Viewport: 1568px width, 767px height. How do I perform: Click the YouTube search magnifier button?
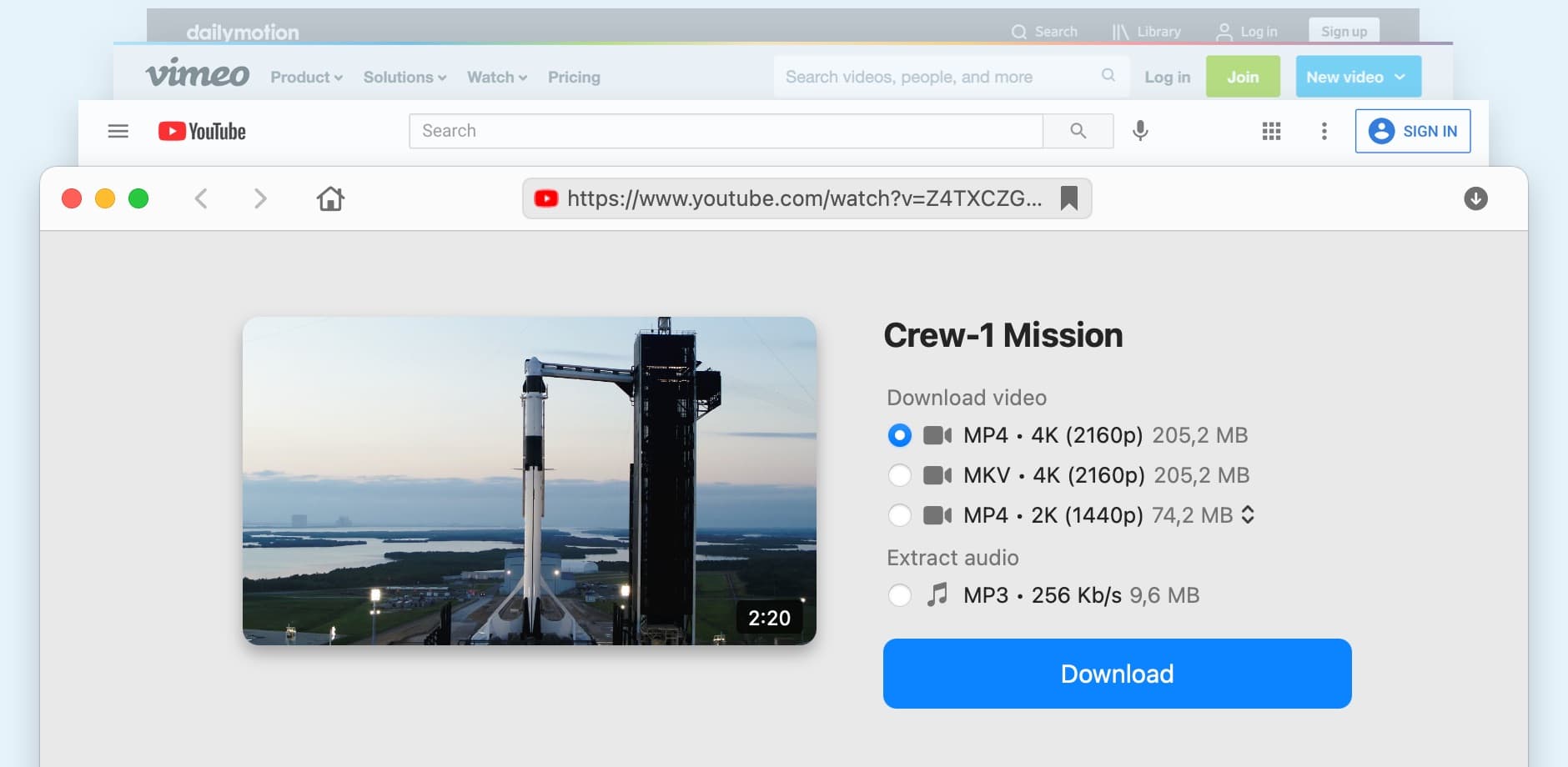tap(1078, 131)
